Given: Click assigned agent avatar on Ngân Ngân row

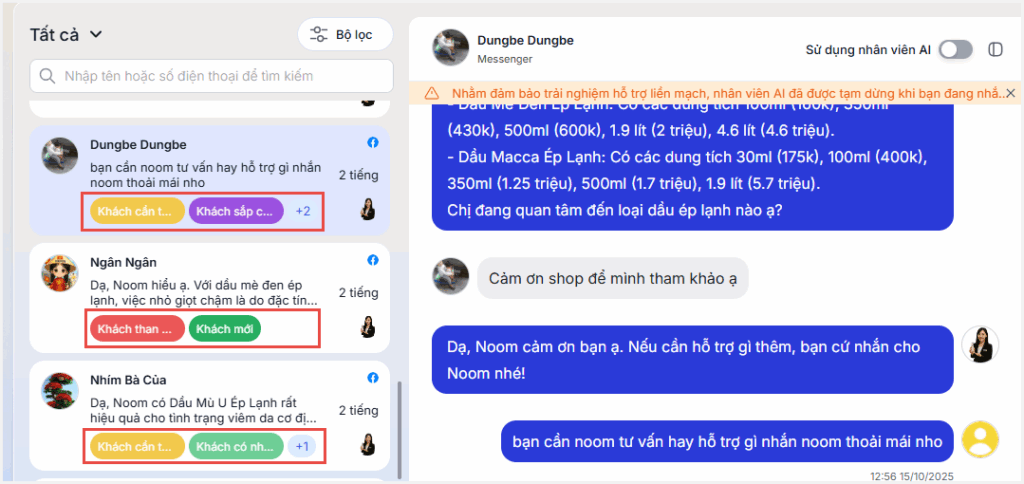Looking at the screenshot, I should click(x=368, y=326).
